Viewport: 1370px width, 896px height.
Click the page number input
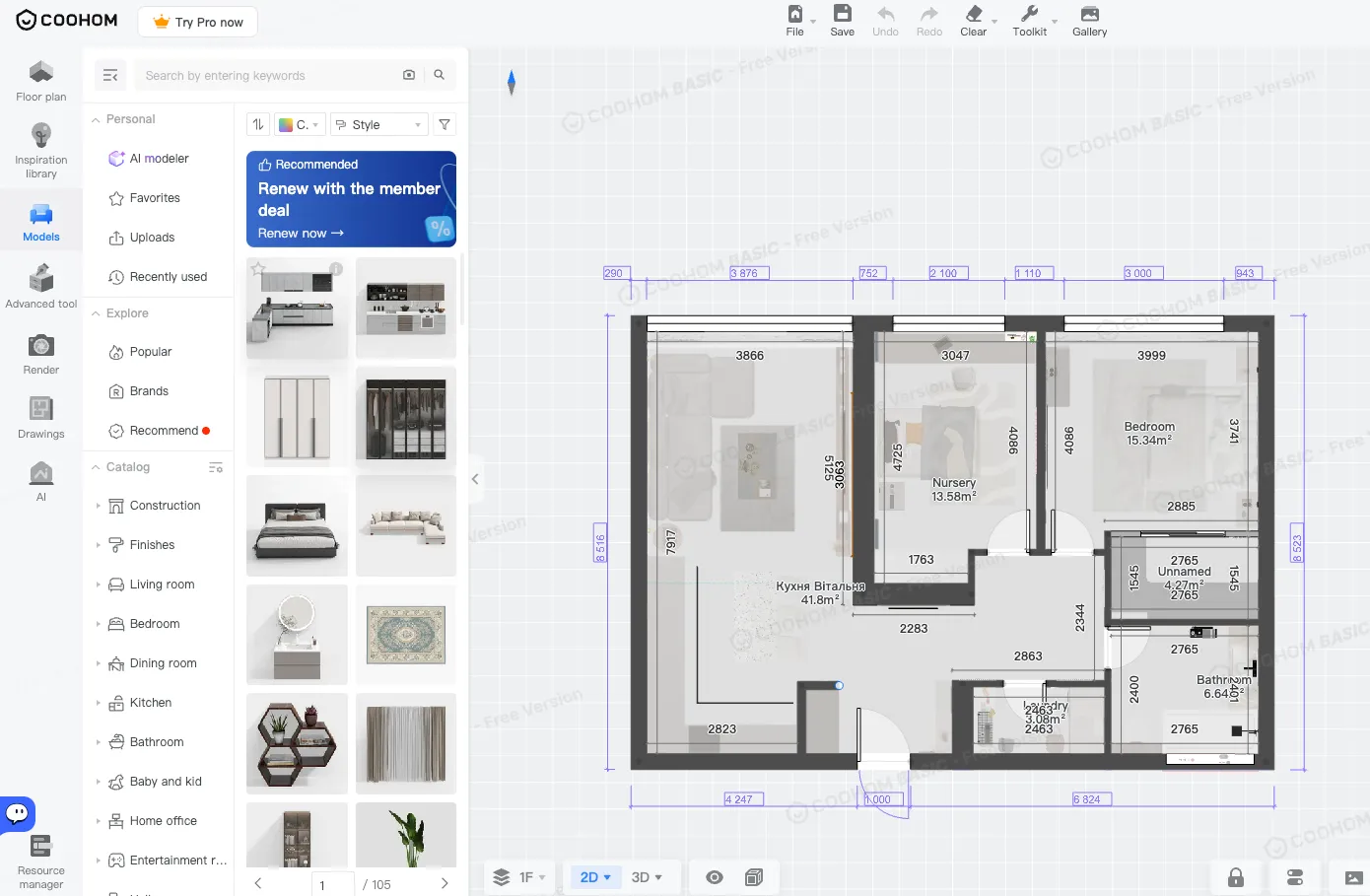coord(333,884)
